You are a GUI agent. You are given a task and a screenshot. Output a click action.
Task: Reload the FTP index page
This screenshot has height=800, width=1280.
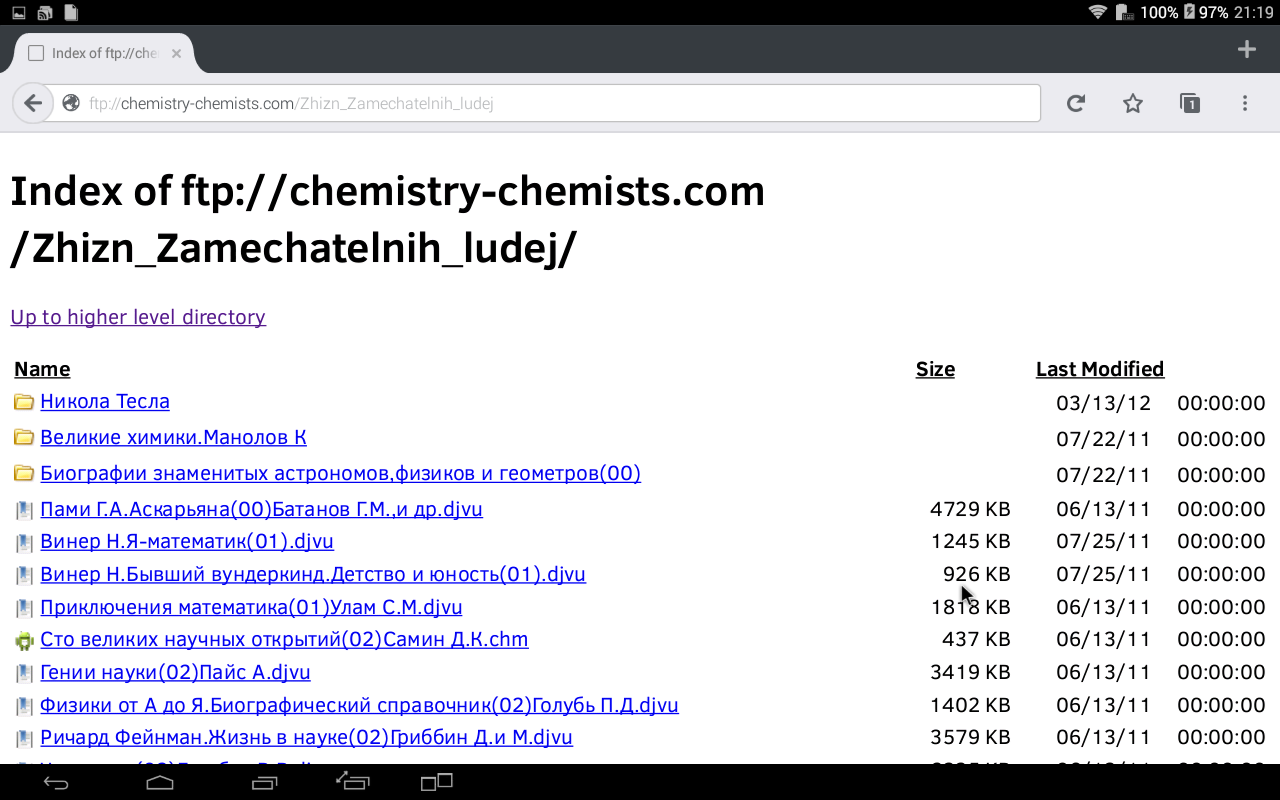pyautogui.click(x=1076, y=103)
